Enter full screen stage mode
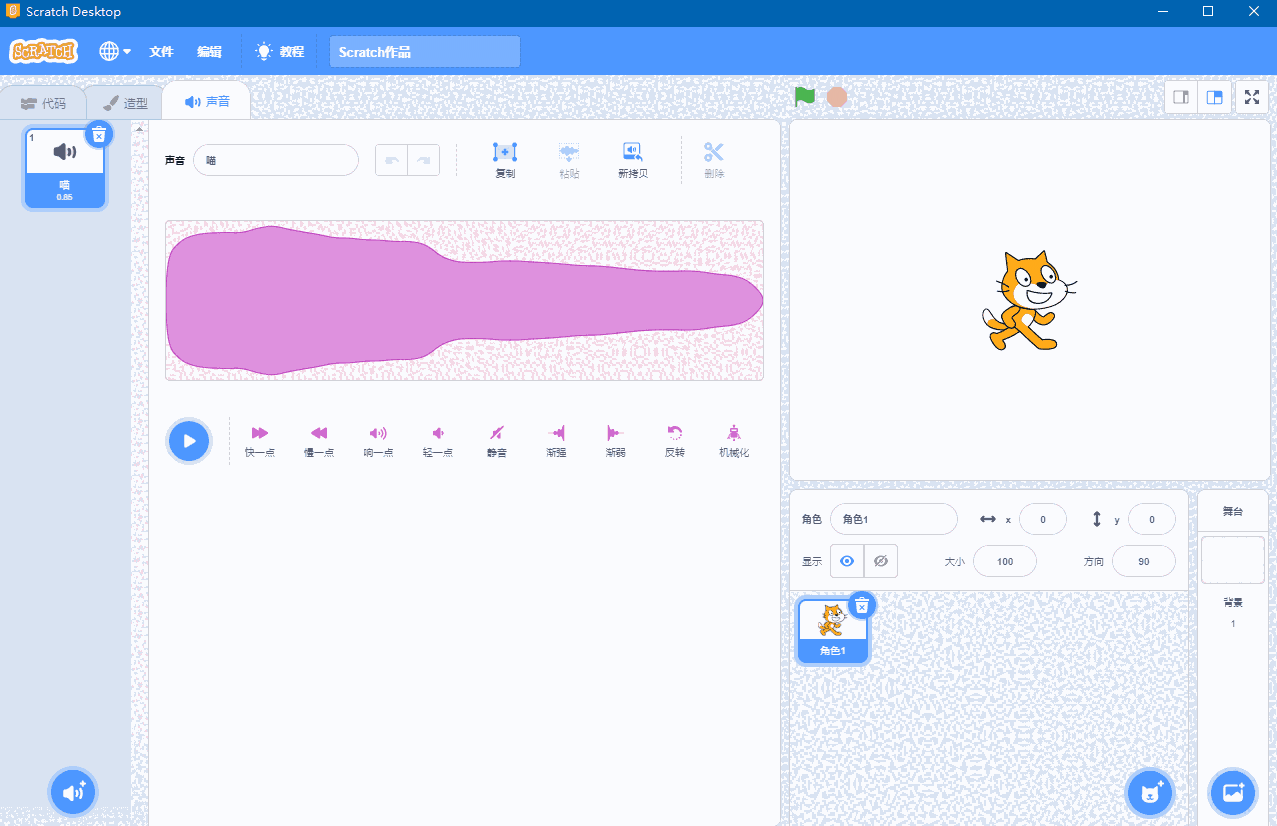Screen dimensions: 1277x826 pyautogui.click(x=1252, y=97)
